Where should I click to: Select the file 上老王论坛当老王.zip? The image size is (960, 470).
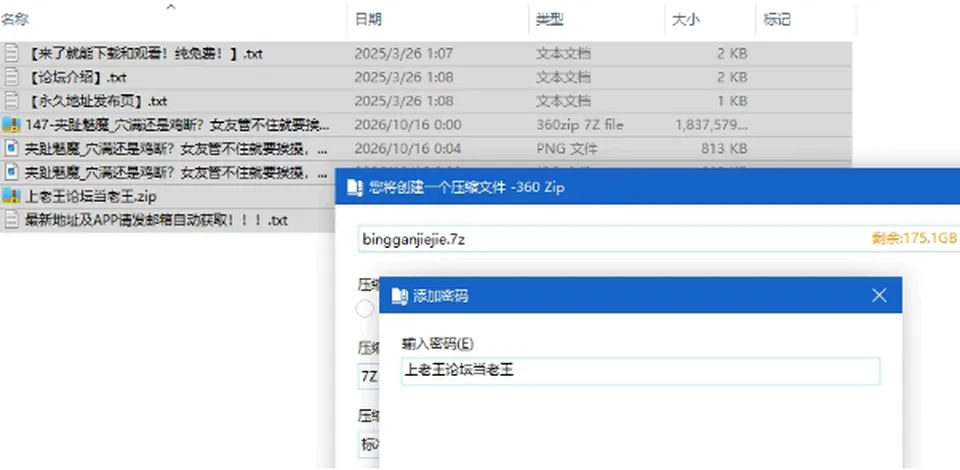click(x=91, y=197)
